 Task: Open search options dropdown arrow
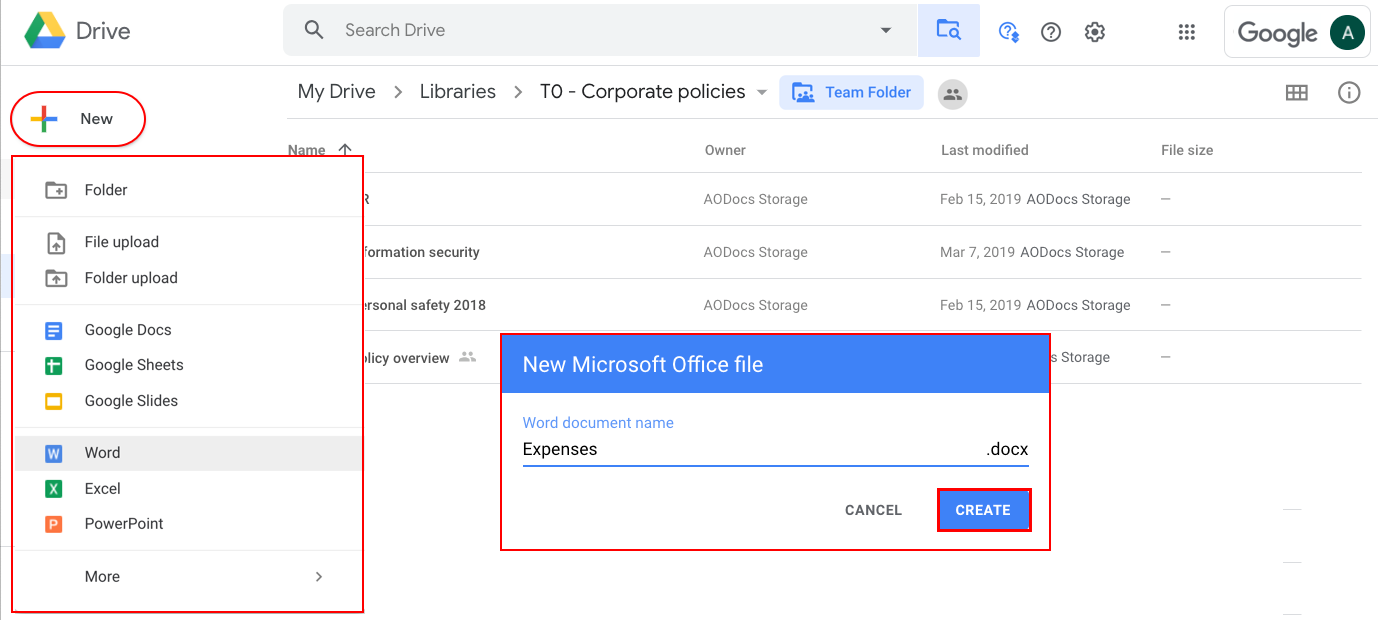(885, 31)
